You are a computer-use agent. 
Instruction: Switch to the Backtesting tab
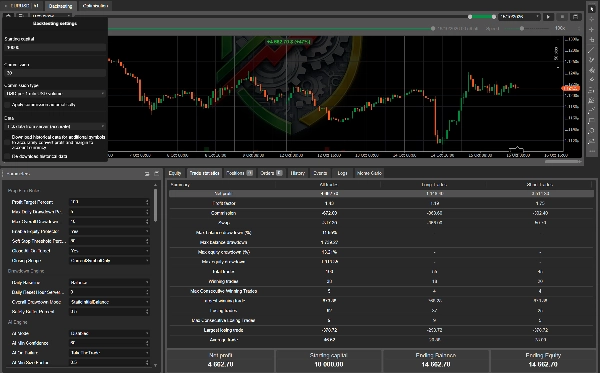pos(60,6)
